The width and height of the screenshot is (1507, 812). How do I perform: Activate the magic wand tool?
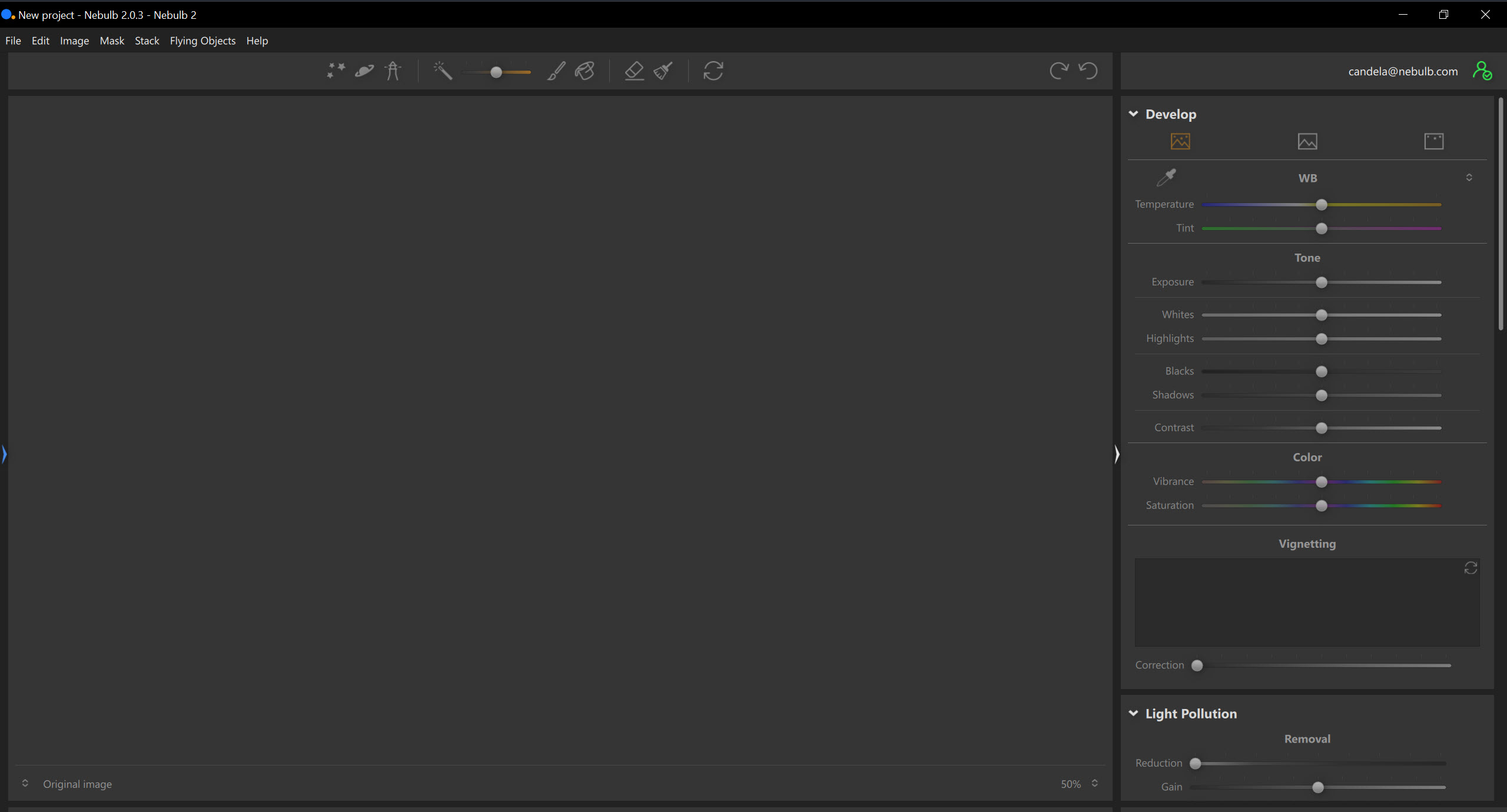[443, 71]
